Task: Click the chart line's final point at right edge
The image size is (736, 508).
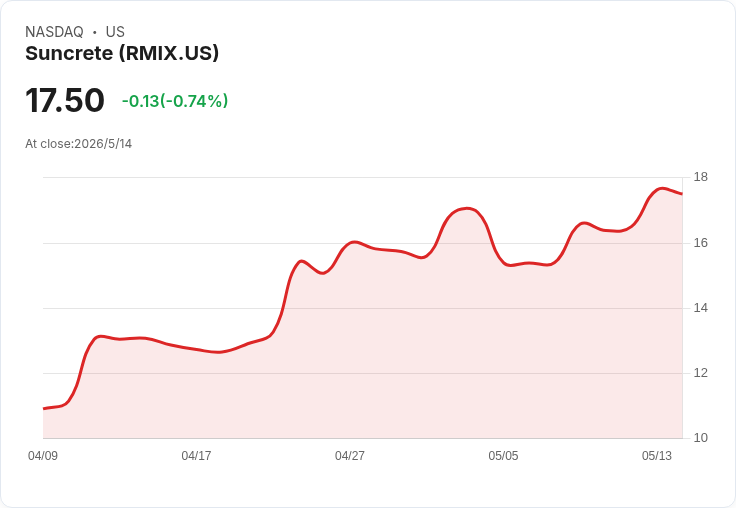Action: click(682, 193)
